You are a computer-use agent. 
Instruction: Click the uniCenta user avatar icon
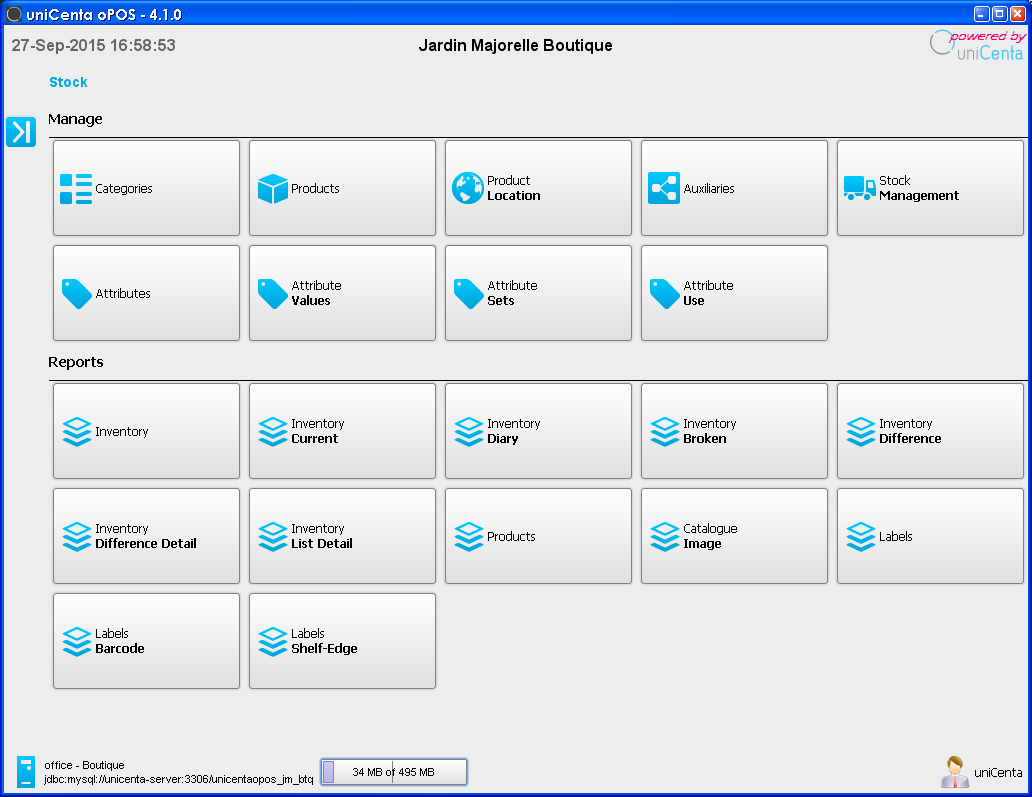coord(954,772)
